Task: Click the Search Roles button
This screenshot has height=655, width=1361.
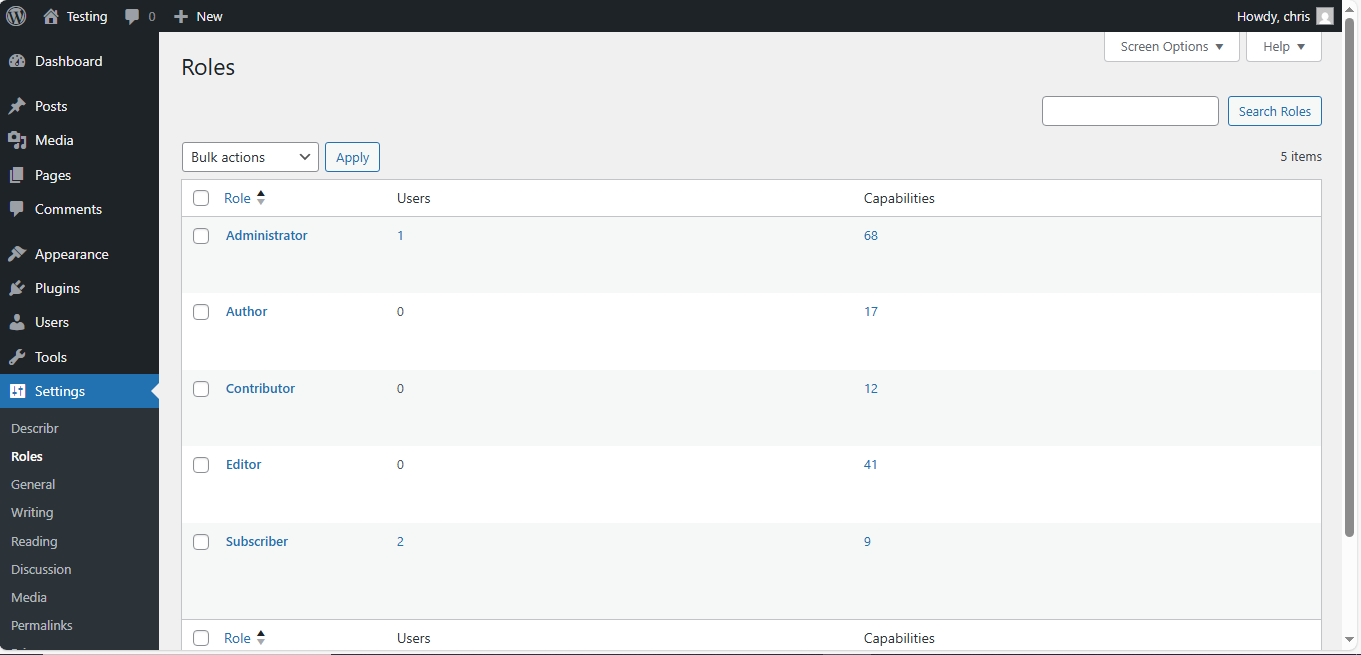Action: coord(1274,111)
